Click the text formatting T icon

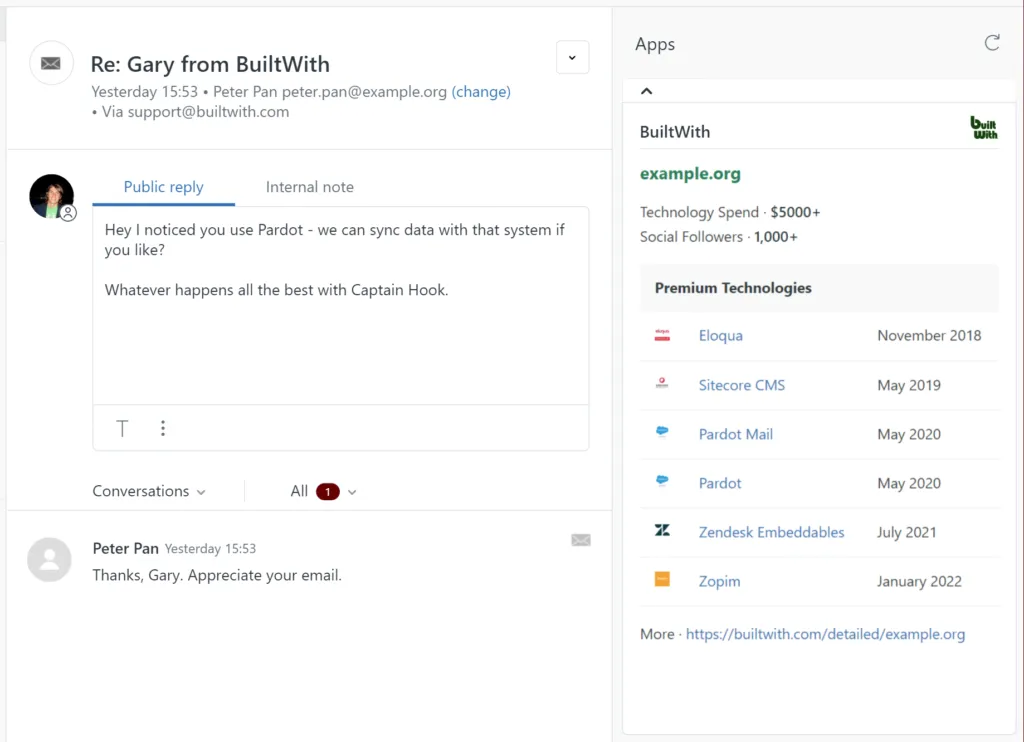tap(122, 429)
